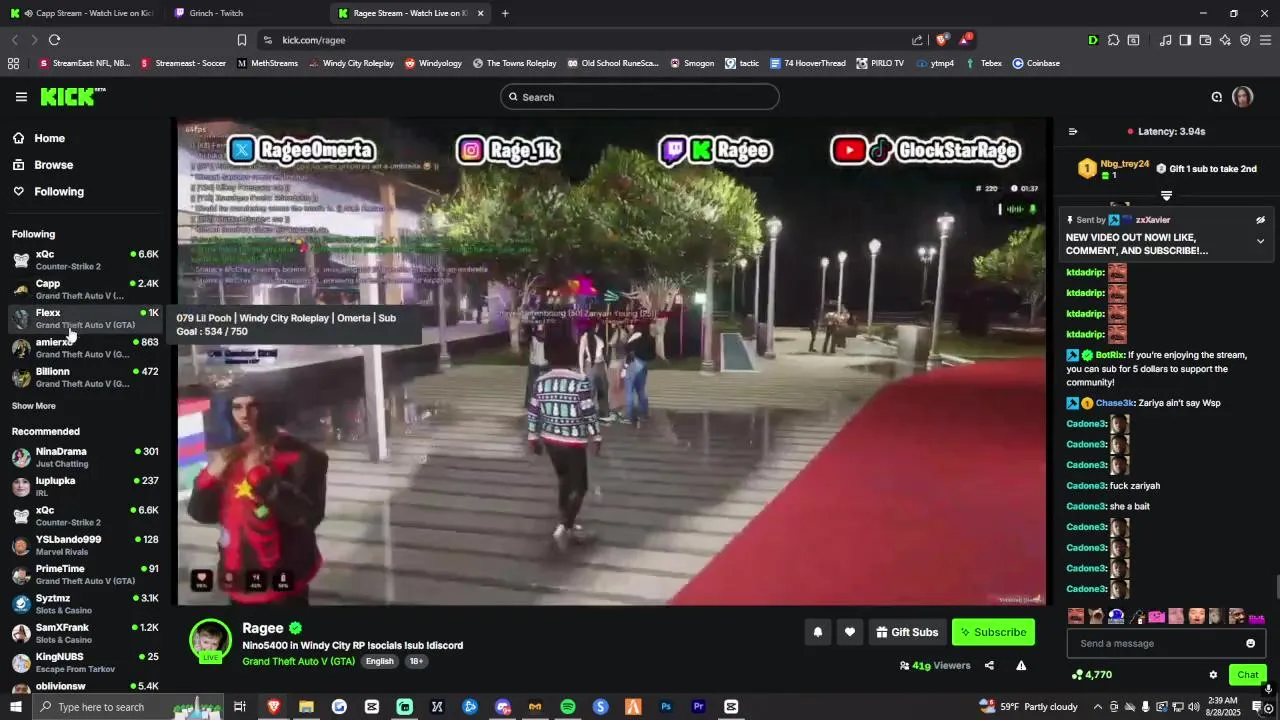
Task: Click the heart follow icon
Action: (x=850, y=632)
